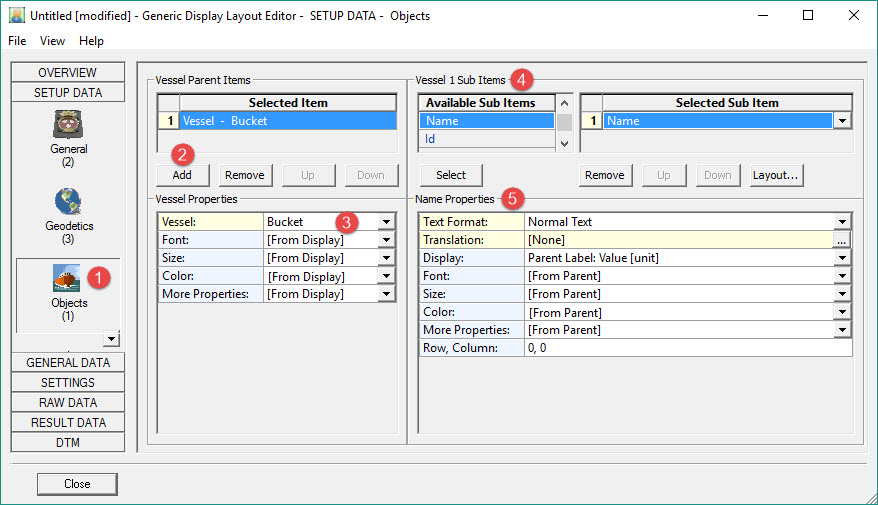The image size is (878, 505).
Task: Expand Name More Properties dropdown
Action: (842, 330)
